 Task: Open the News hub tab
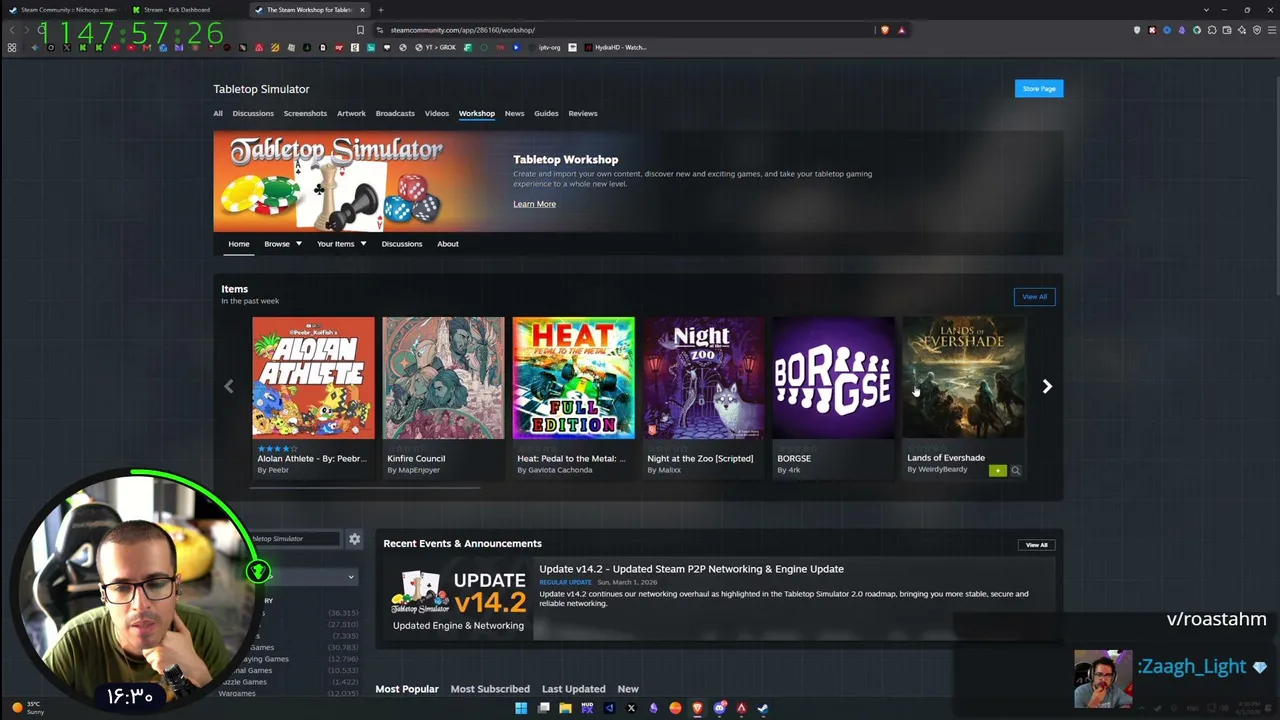click(514, 113)
